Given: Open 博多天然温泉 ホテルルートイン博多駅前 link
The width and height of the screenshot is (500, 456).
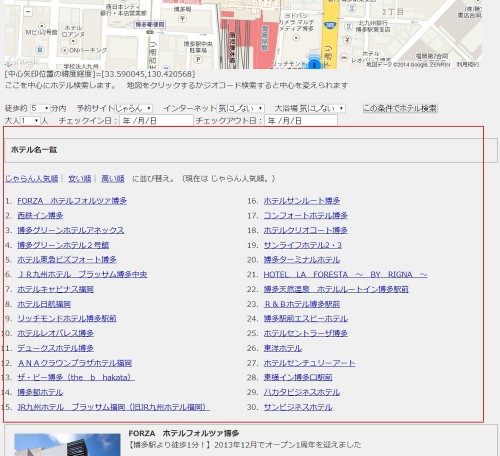Looking at the screenshot, I should [336, 289].
